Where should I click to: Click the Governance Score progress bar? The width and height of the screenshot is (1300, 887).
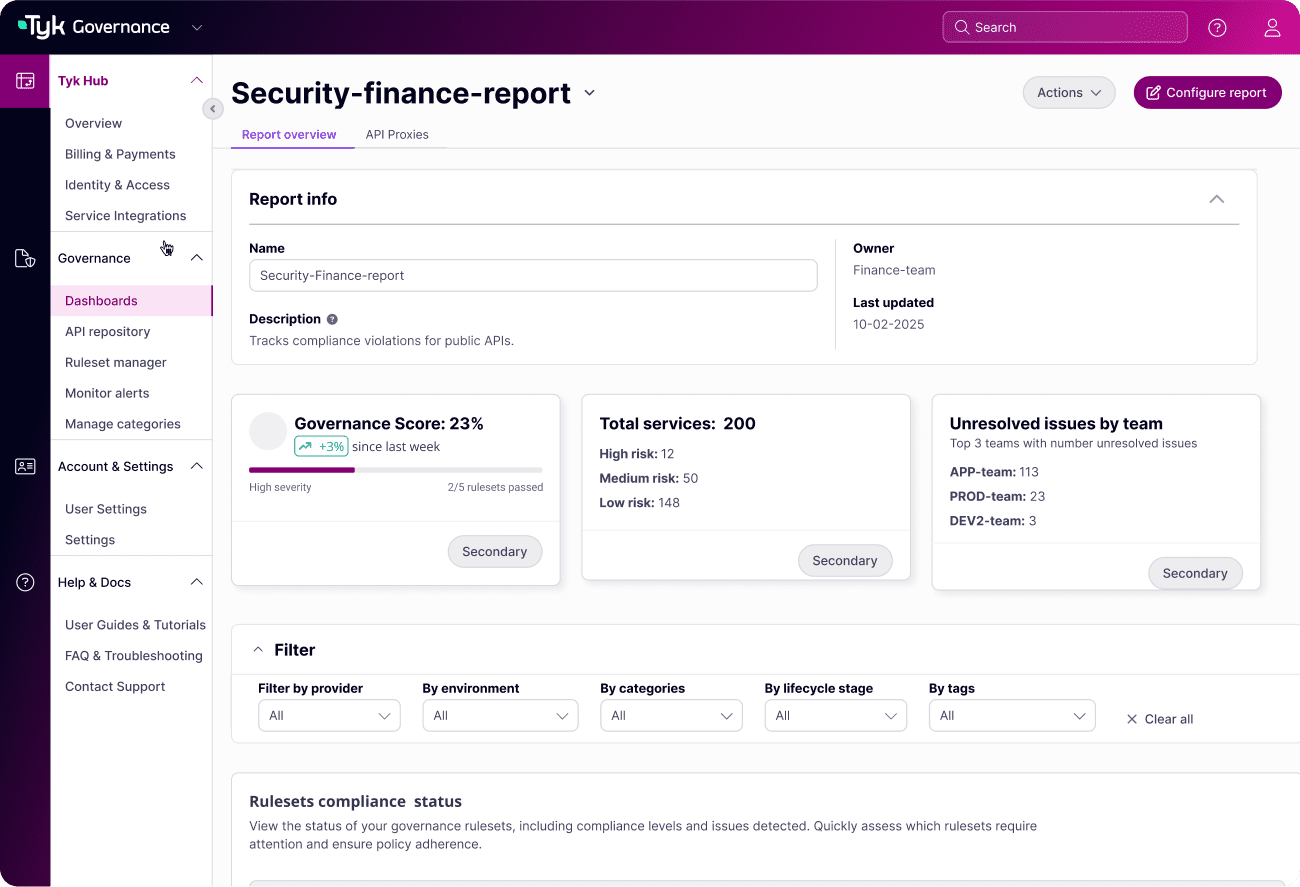point(396,470)
